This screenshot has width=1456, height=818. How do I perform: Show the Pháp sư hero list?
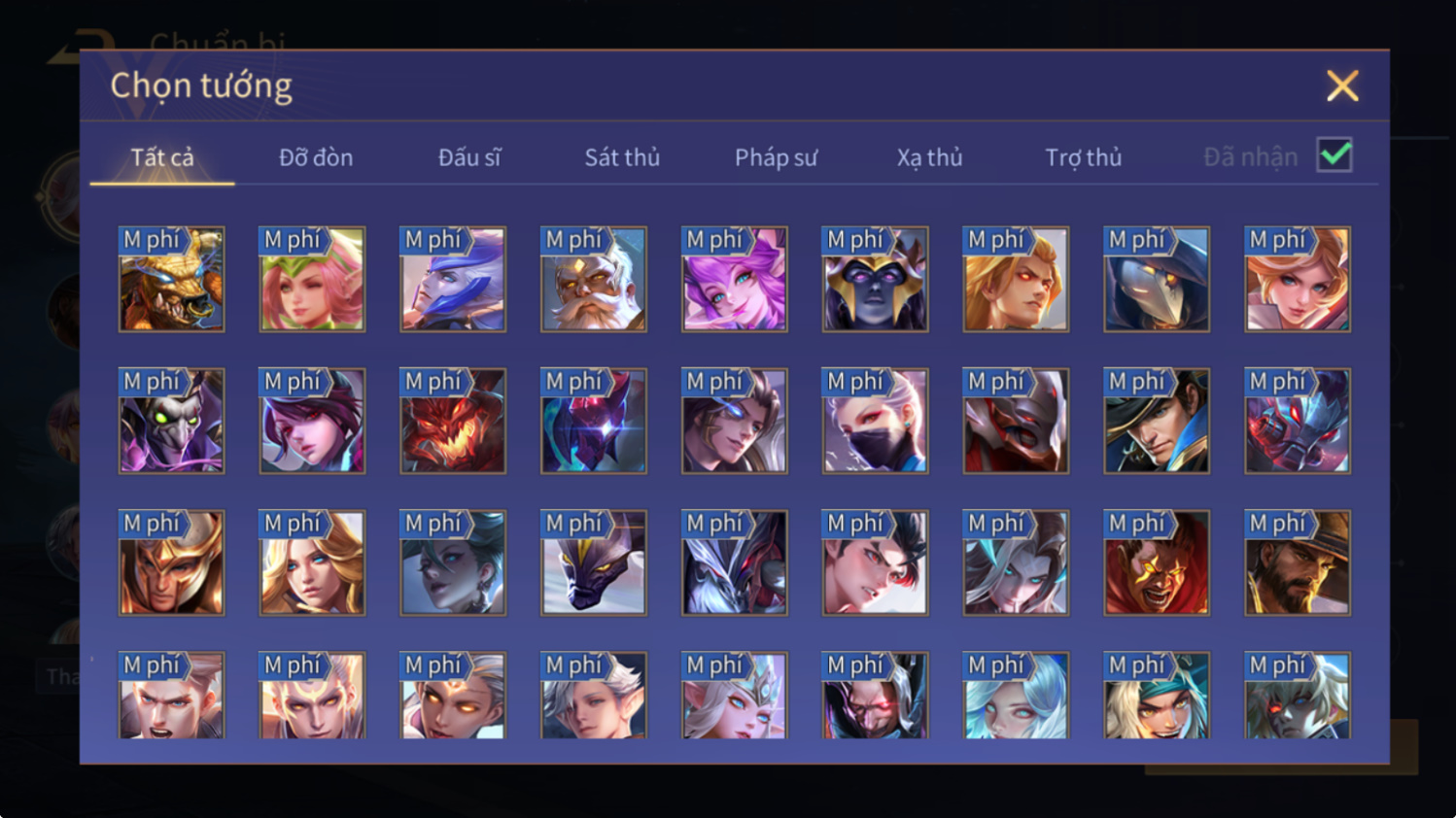coord(776,157)
